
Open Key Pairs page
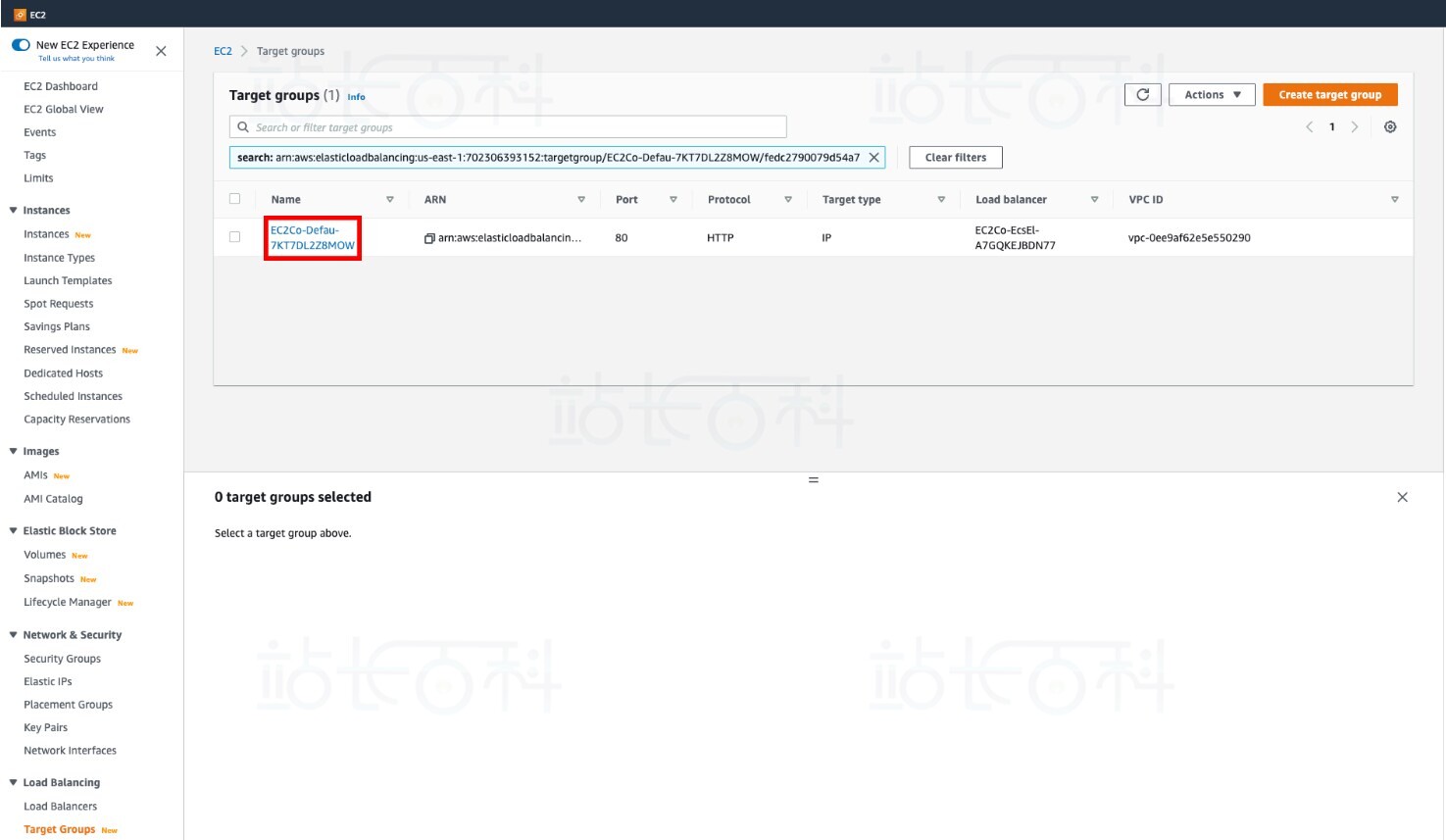(46, 728)
